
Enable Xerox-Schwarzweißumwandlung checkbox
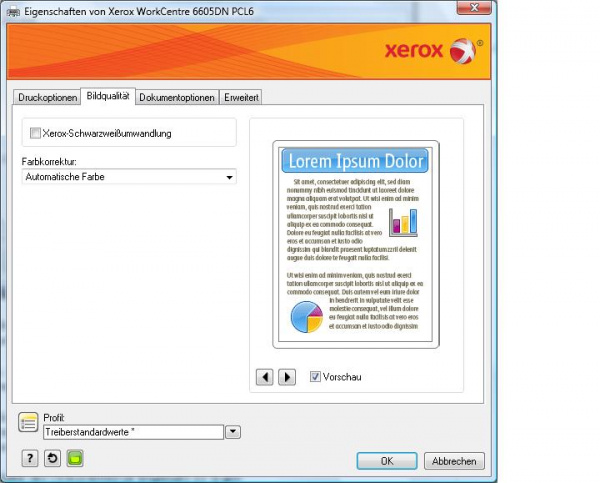[x=37, y=133]
